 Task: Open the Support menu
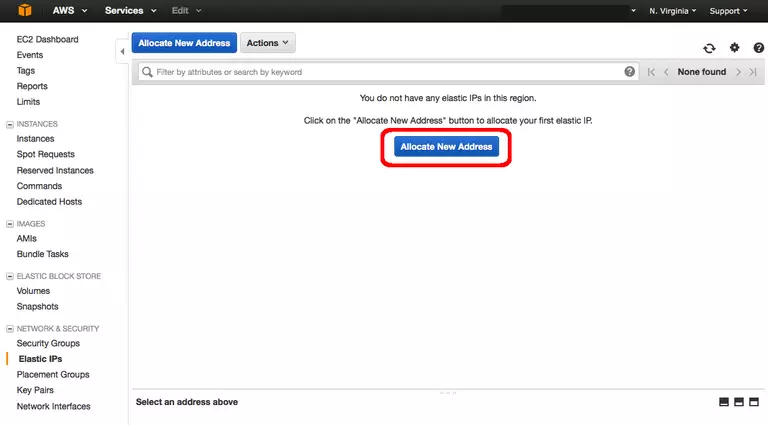[x=728, y=10]
